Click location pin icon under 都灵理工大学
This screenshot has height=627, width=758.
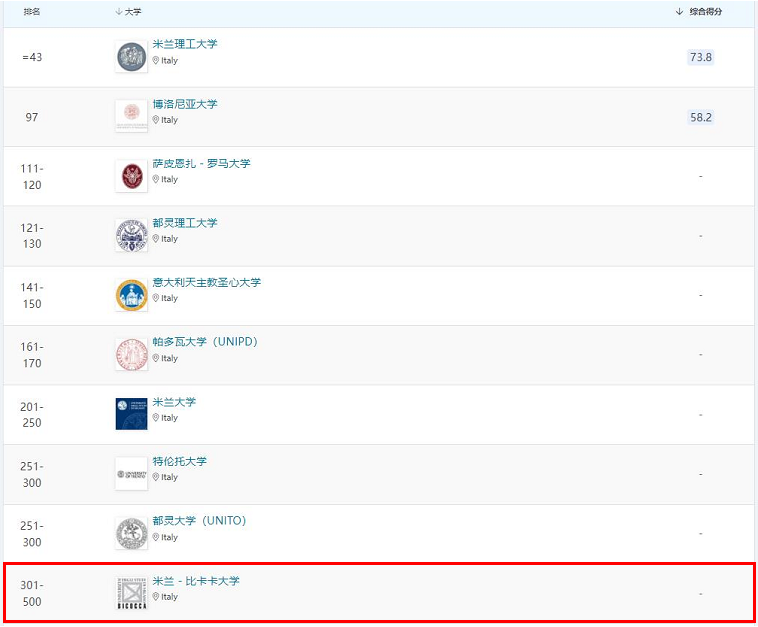(156, 238)
